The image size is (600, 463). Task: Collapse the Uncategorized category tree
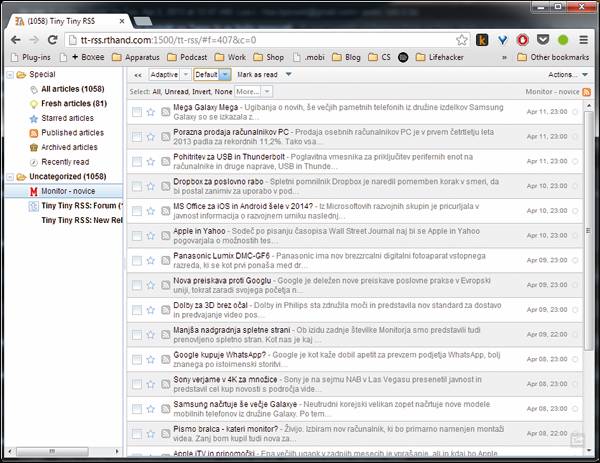[x=10, y=177]
